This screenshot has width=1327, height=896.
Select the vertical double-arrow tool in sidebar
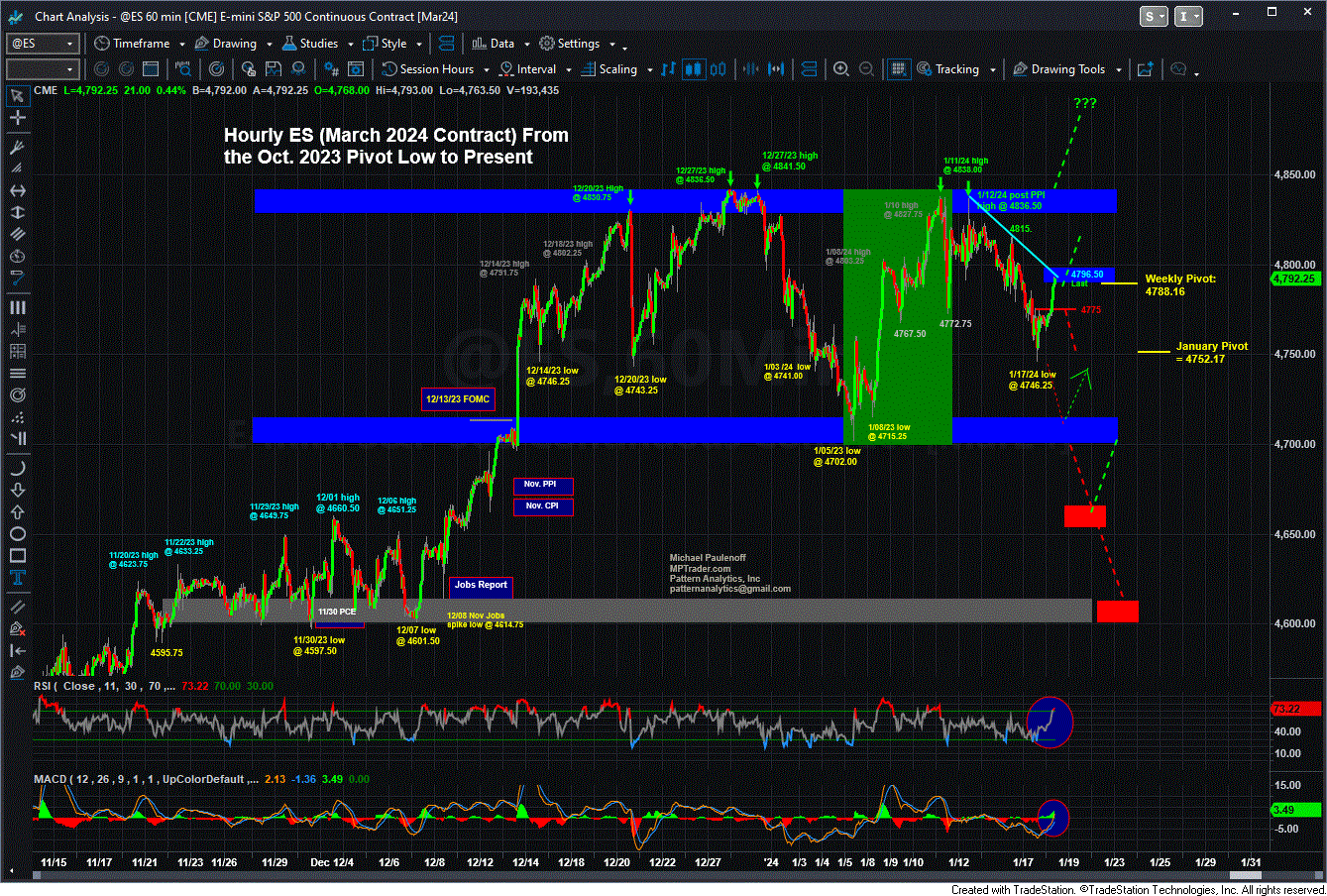coord(17,212)
